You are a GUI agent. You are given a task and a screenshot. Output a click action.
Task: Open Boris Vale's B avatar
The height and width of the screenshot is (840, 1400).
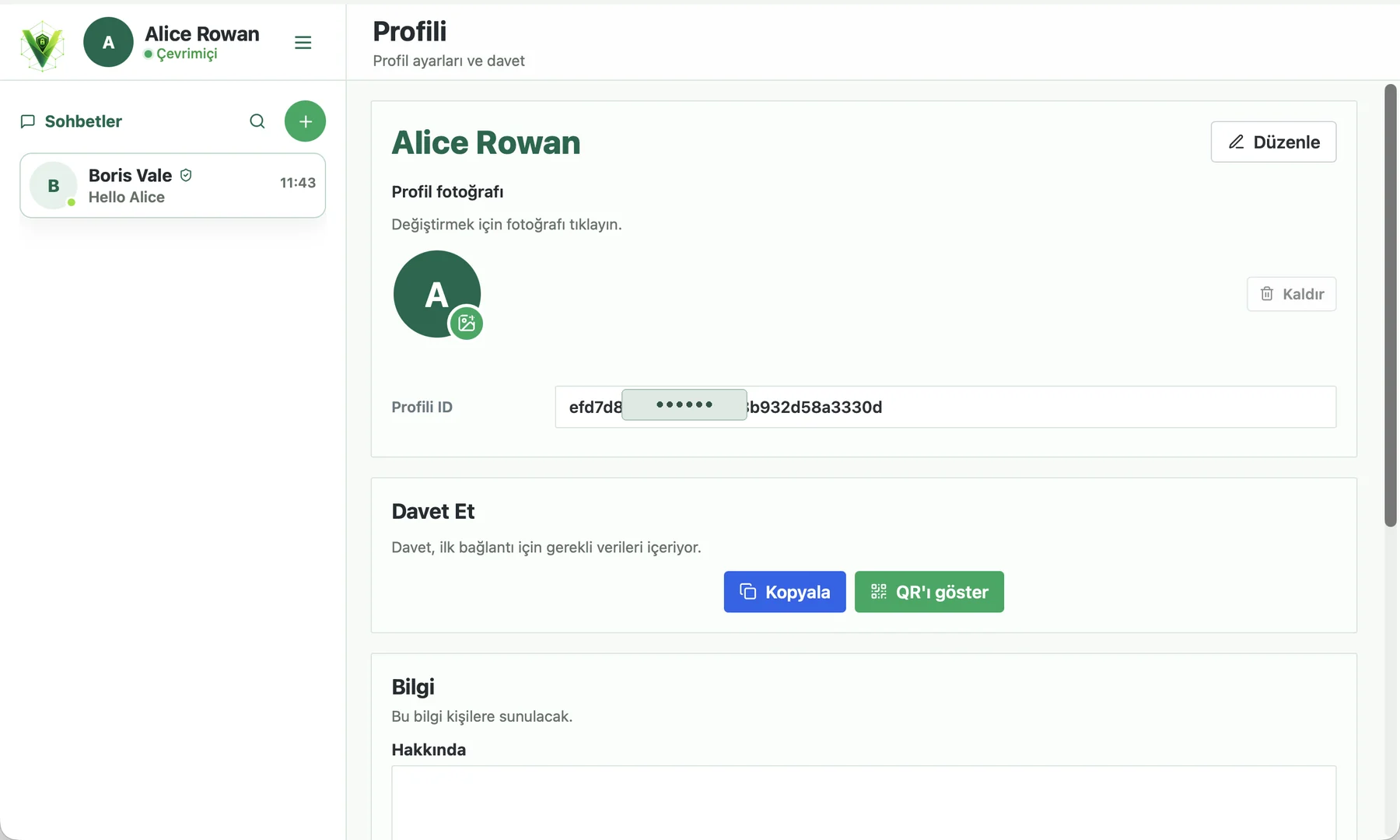(x=54, y=185)
